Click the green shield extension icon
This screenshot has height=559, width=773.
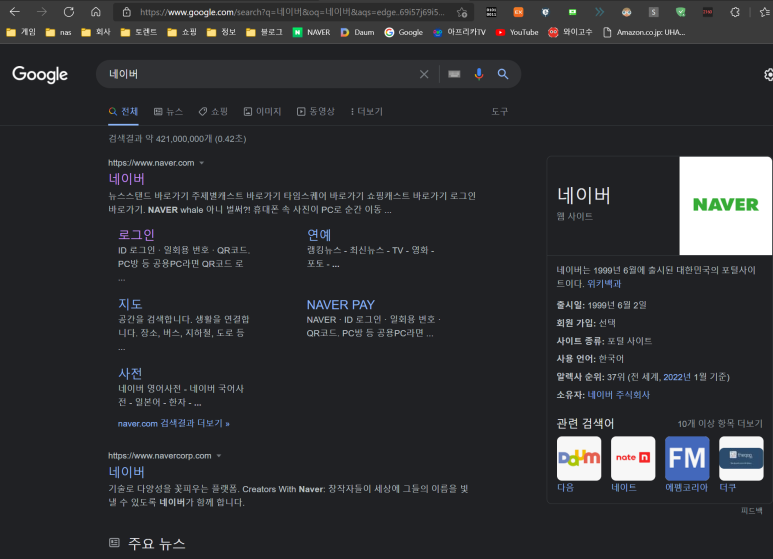pyautogui.click(x=680, y=12)
